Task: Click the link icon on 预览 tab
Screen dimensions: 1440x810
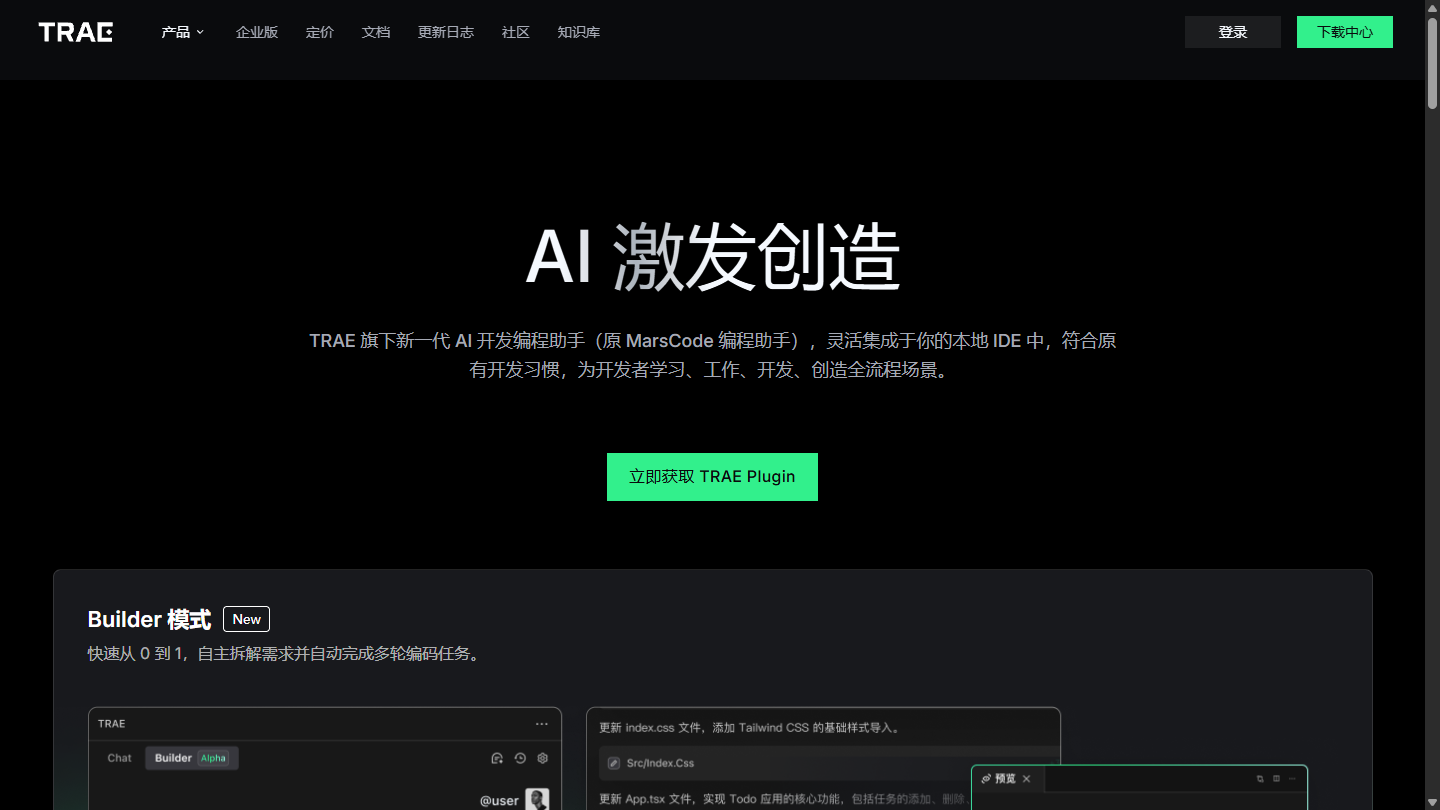Action: [986, 778]
